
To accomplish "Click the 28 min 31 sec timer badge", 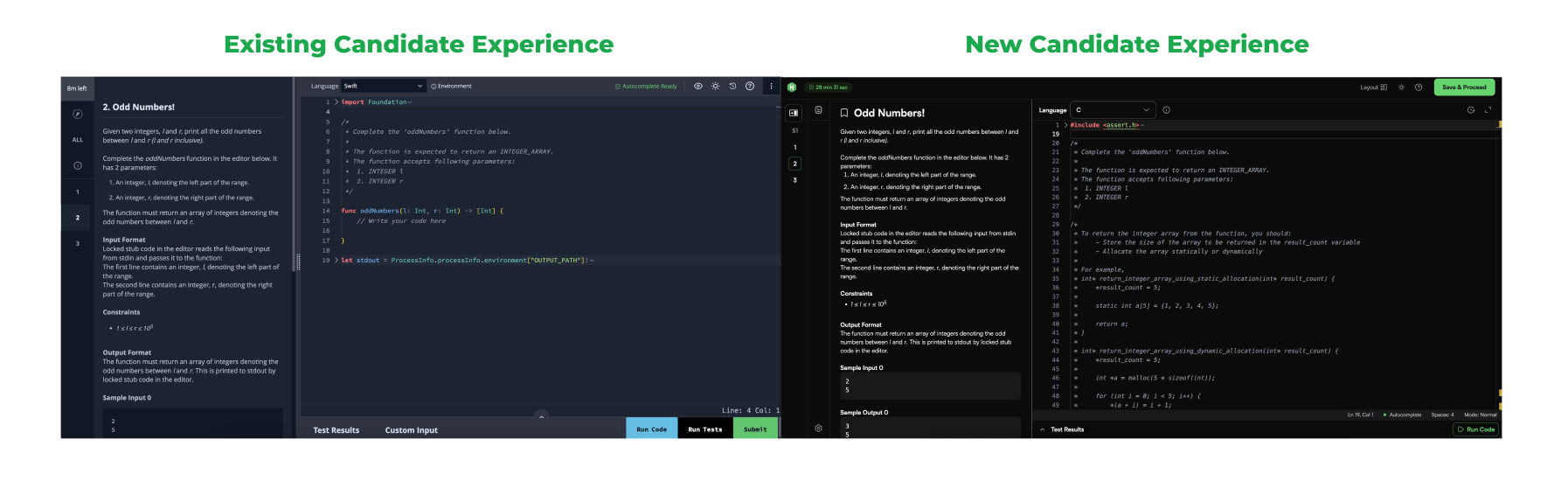I will (828, 87).
